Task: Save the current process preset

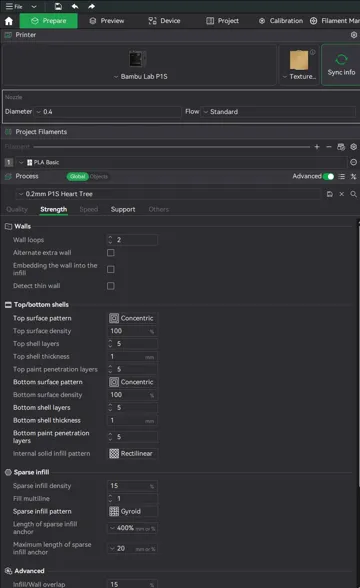Action: point(330,194)
